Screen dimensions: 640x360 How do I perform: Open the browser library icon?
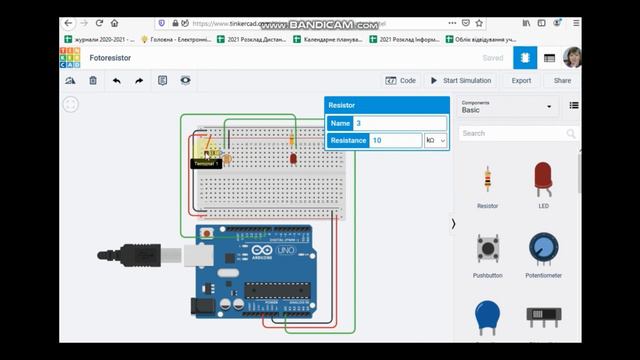click(527, 23)
